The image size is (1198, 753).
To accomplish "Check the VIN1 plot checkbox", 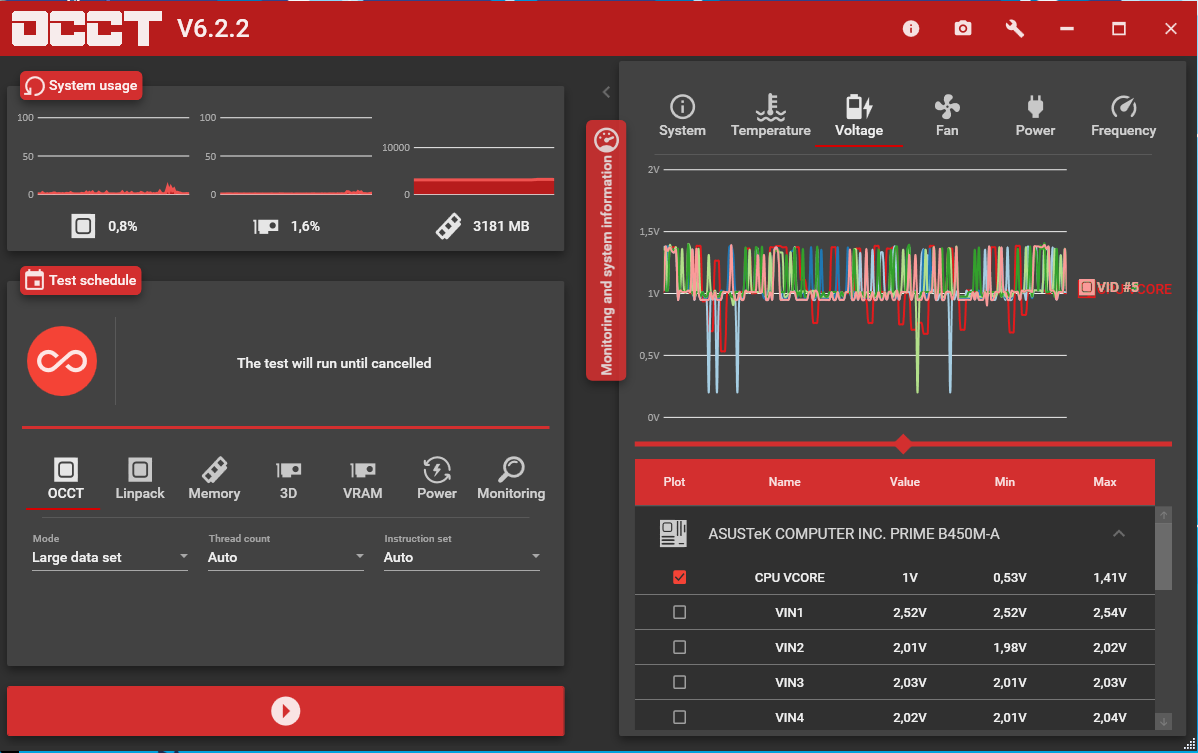I will (679, 612).
